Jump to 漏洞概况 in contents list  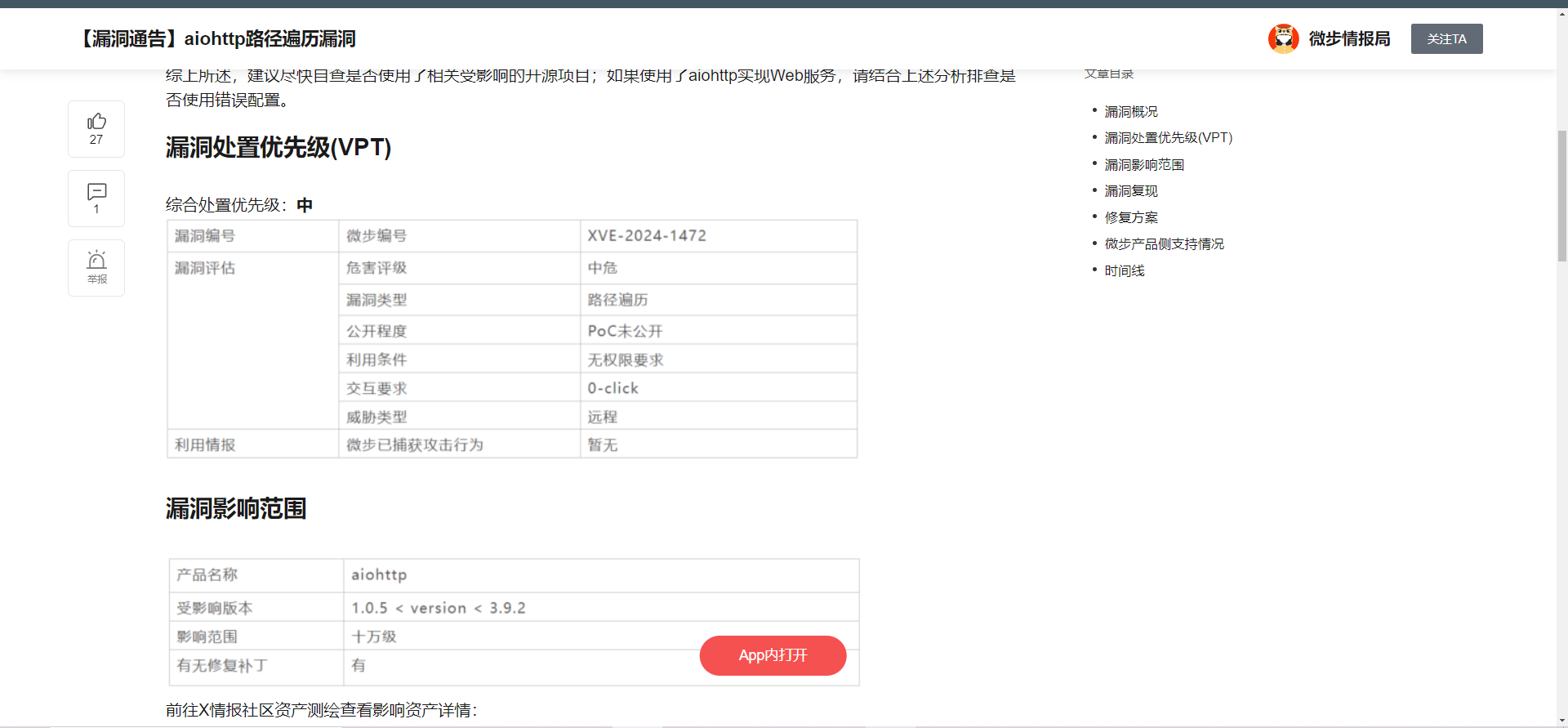pos(1131,111)
